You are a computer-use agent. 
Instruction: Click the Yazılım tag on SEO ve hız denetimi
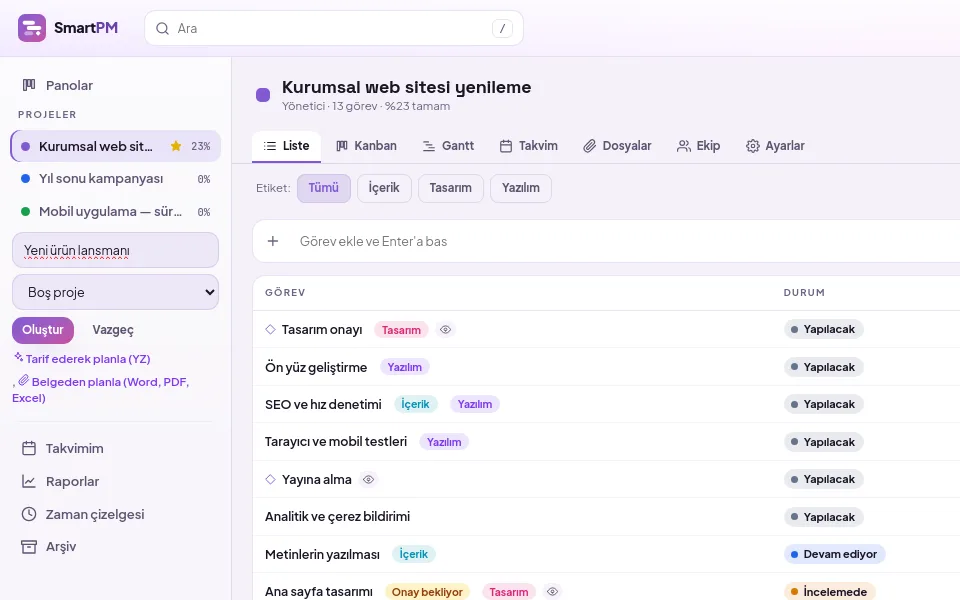click(x=474, y=404)
